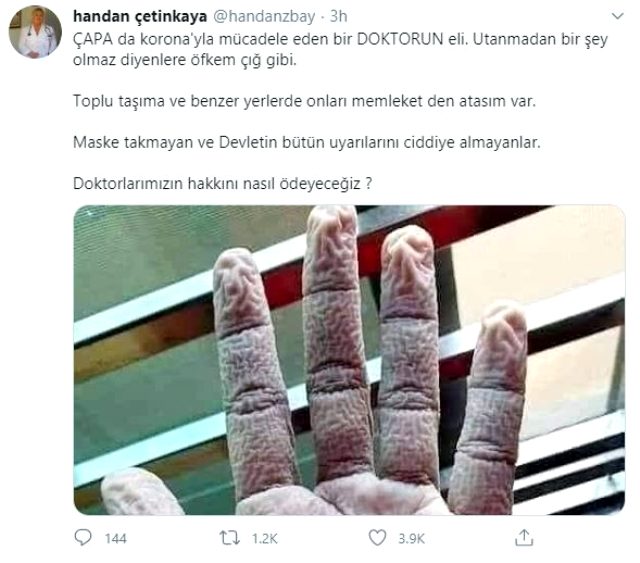
Task: Click the thumb at photo's bottom left
Action: (141, 492)
